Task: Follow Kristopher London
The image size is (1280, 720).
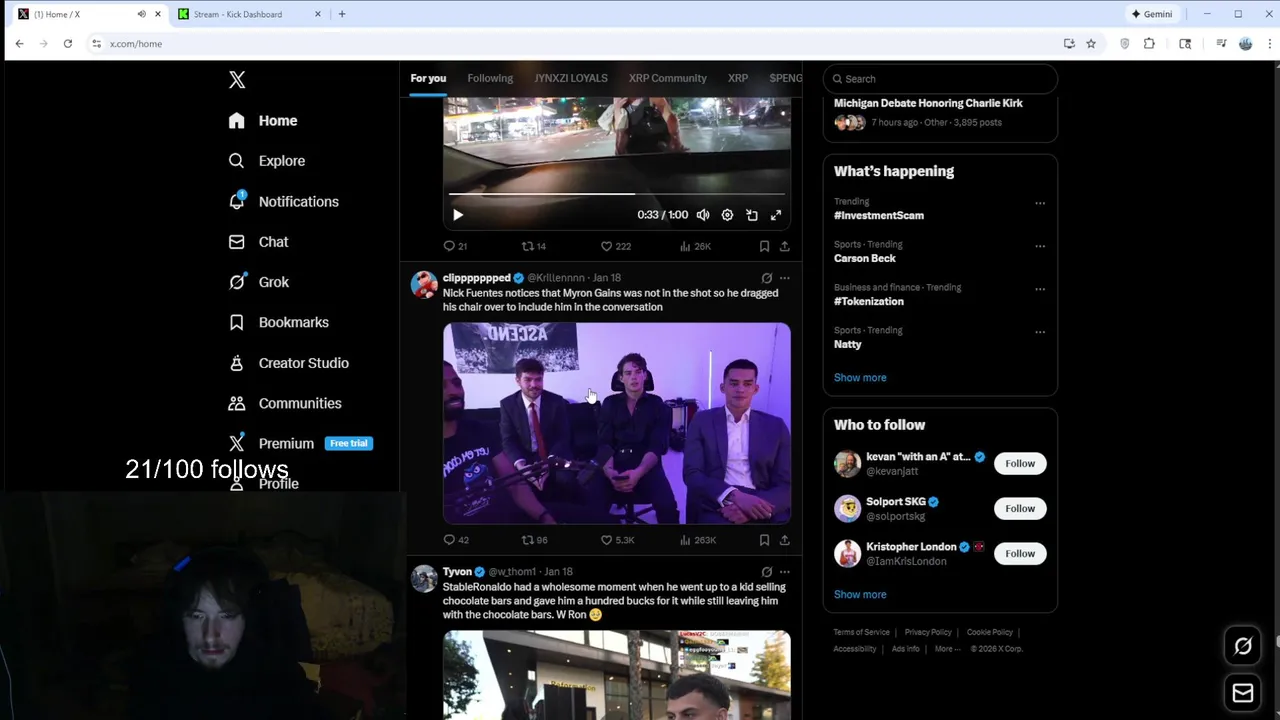Action: pyautogui.click(x=1020, y=554)
